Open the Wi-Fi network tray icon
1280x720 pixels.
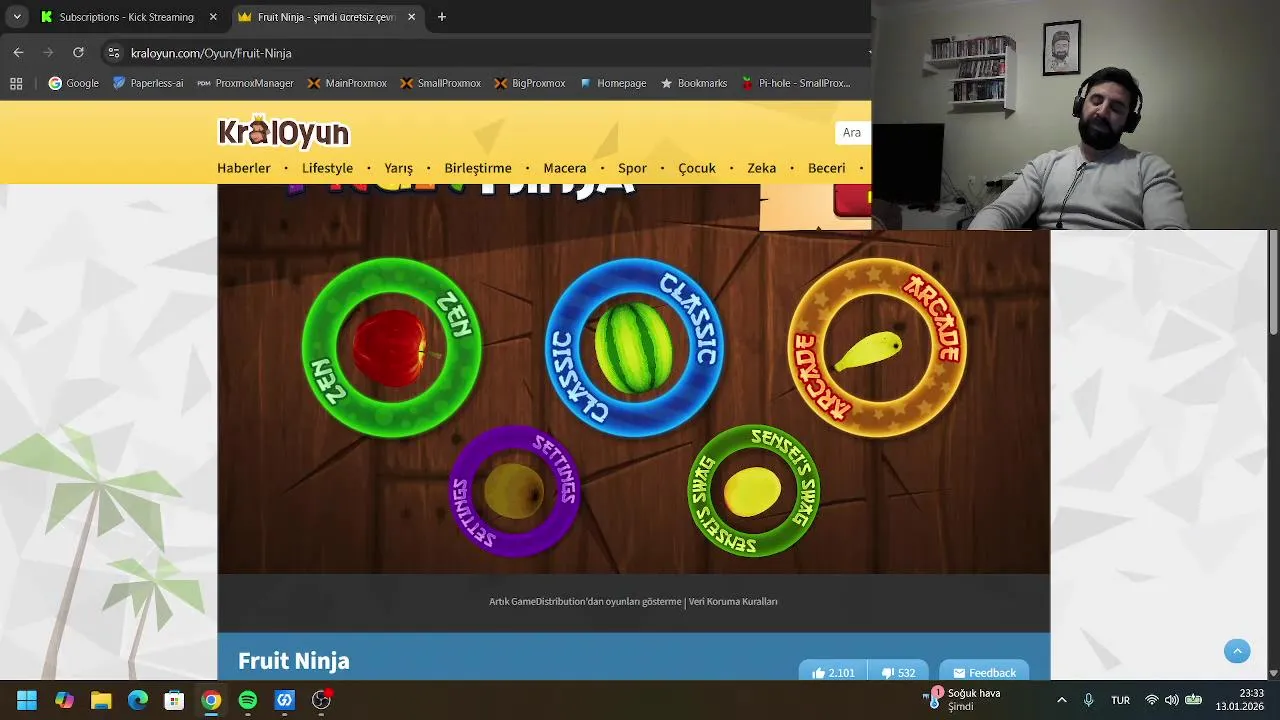(x=1152, y=700)
